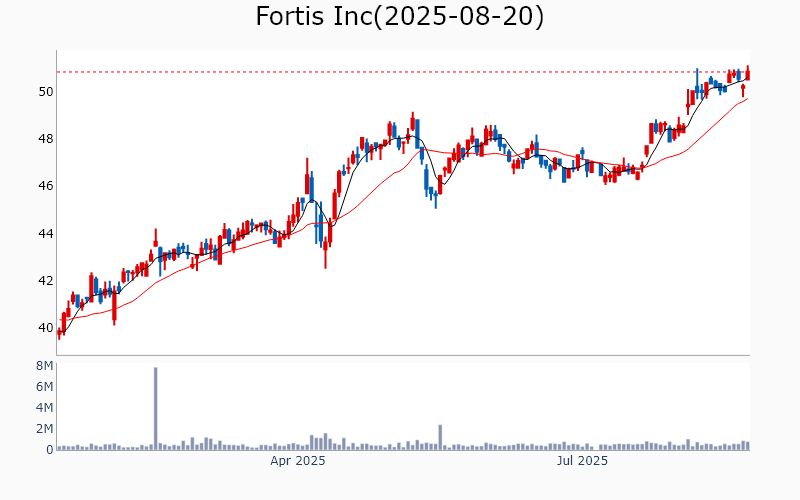
Task: Select the 50 price axis label
Action: click(46, 92)
